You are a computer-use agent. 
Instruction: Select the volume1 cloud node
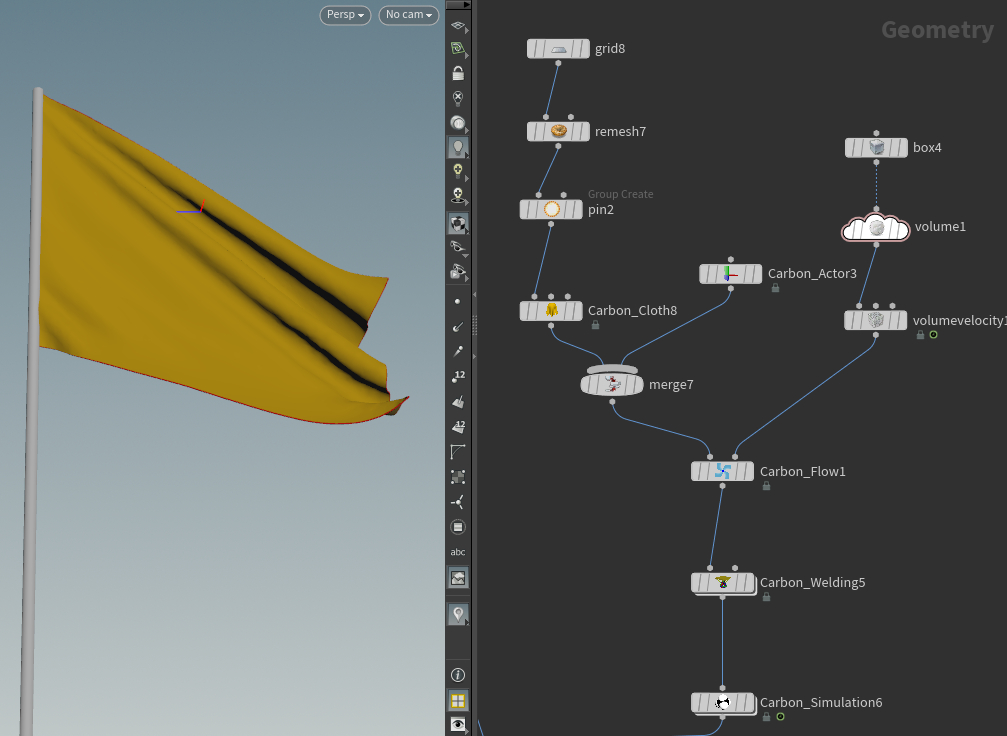click(876, 228)
